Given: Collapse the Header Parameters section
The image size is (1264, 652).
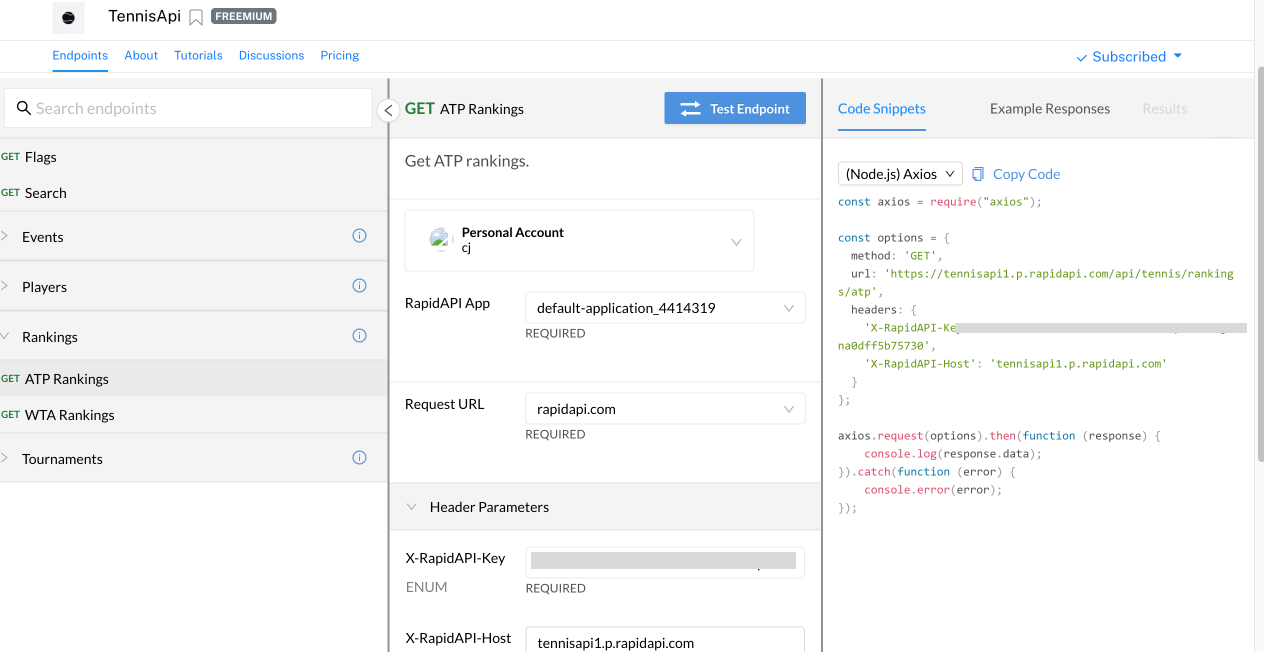Looking at the screenshot, I should [411, 507].
